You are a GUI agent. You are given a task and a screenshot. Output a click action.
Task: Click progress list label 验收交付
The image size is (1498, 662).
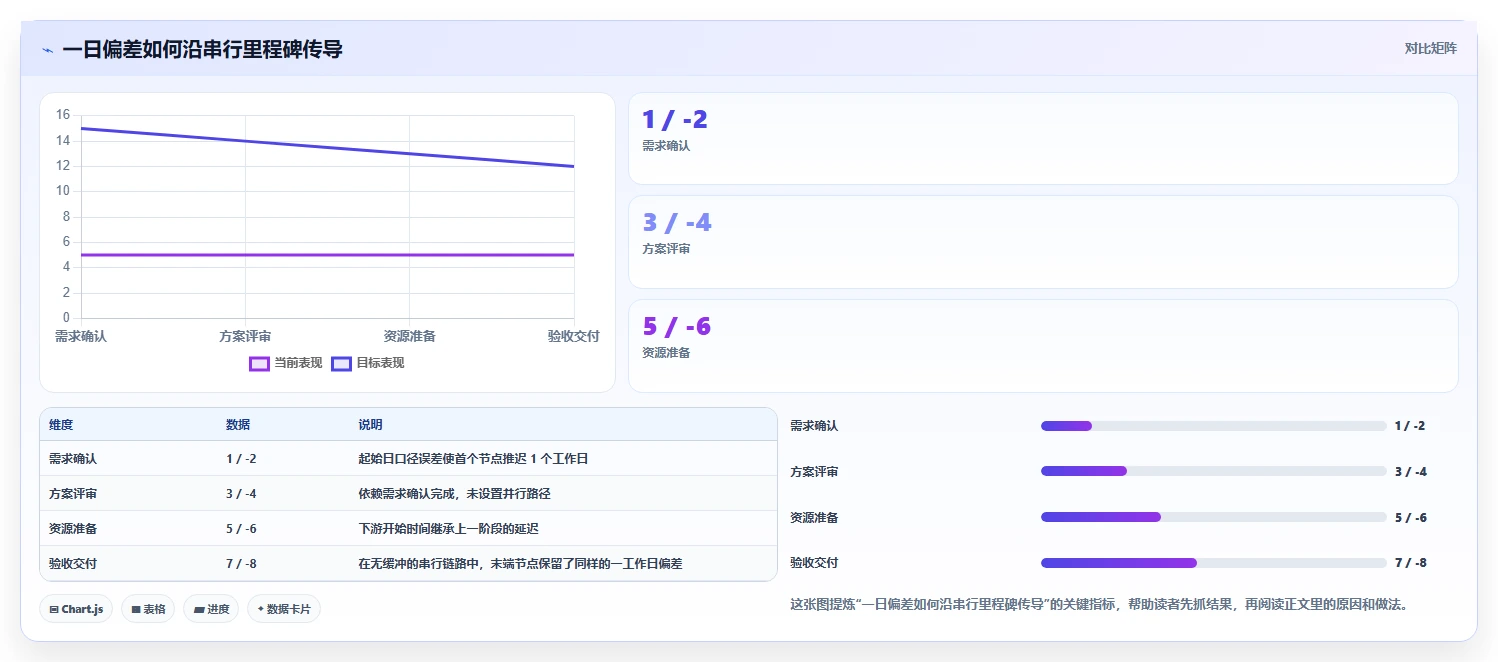[814, 563]
